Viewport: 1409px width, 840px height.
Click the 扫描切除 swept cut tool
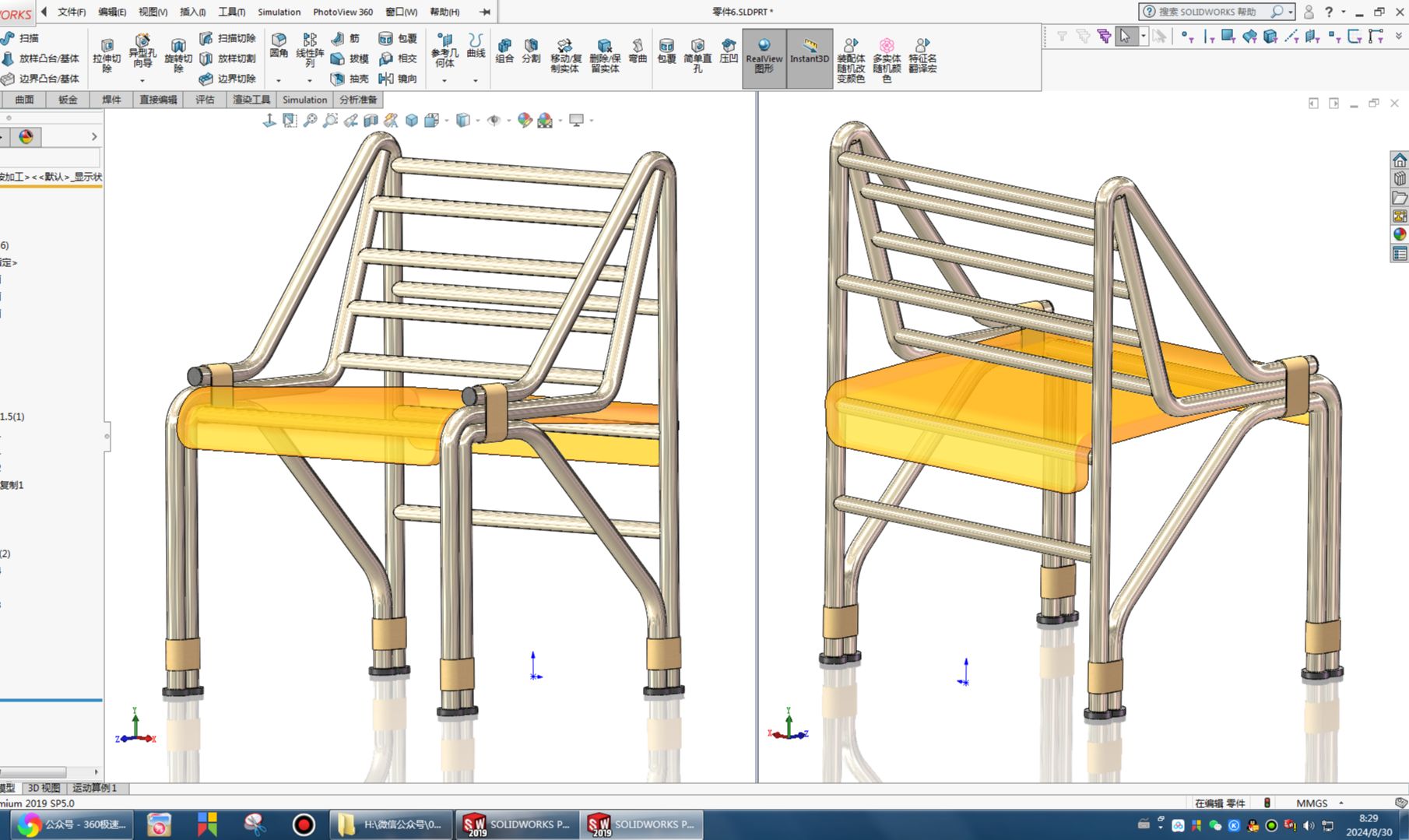click(x=227, y=38)
